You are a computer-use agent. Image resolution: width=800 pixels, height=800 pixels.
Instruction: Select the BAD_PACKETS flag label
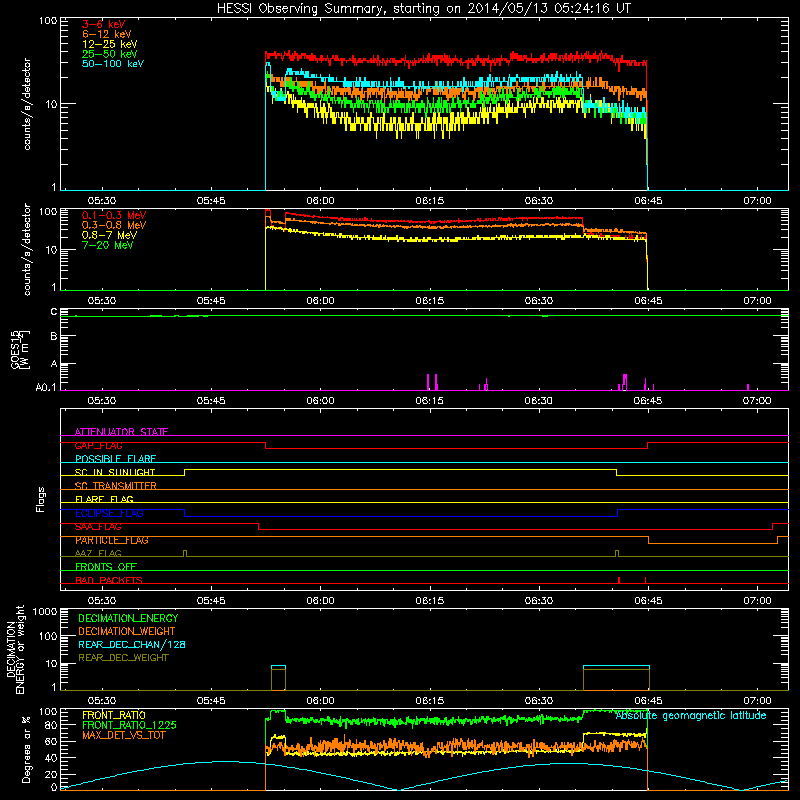(x=109, y=580)
